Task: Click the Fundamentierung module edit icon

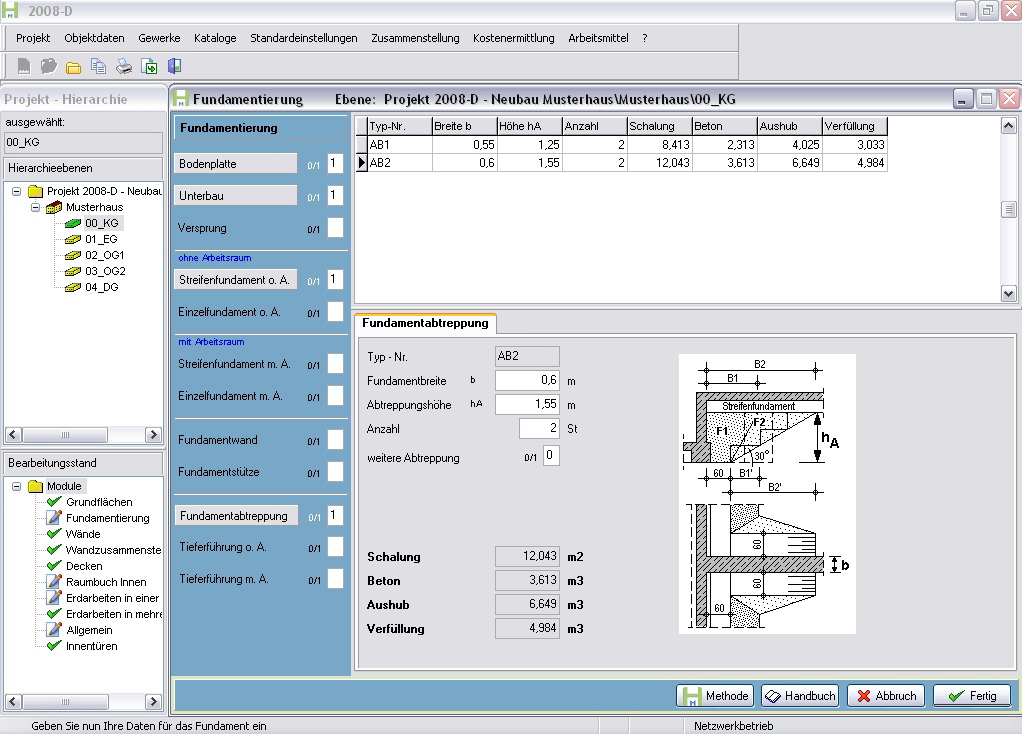Action: [x=54, y=518]
